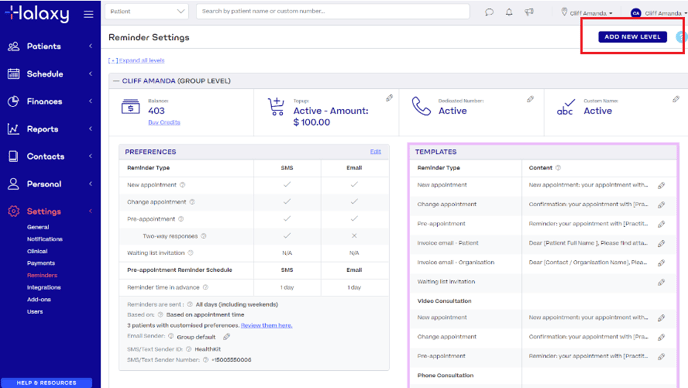688x388 pixels.
Task: Select Integrations in the Settings submenu
Action: (x=44, y=287)
